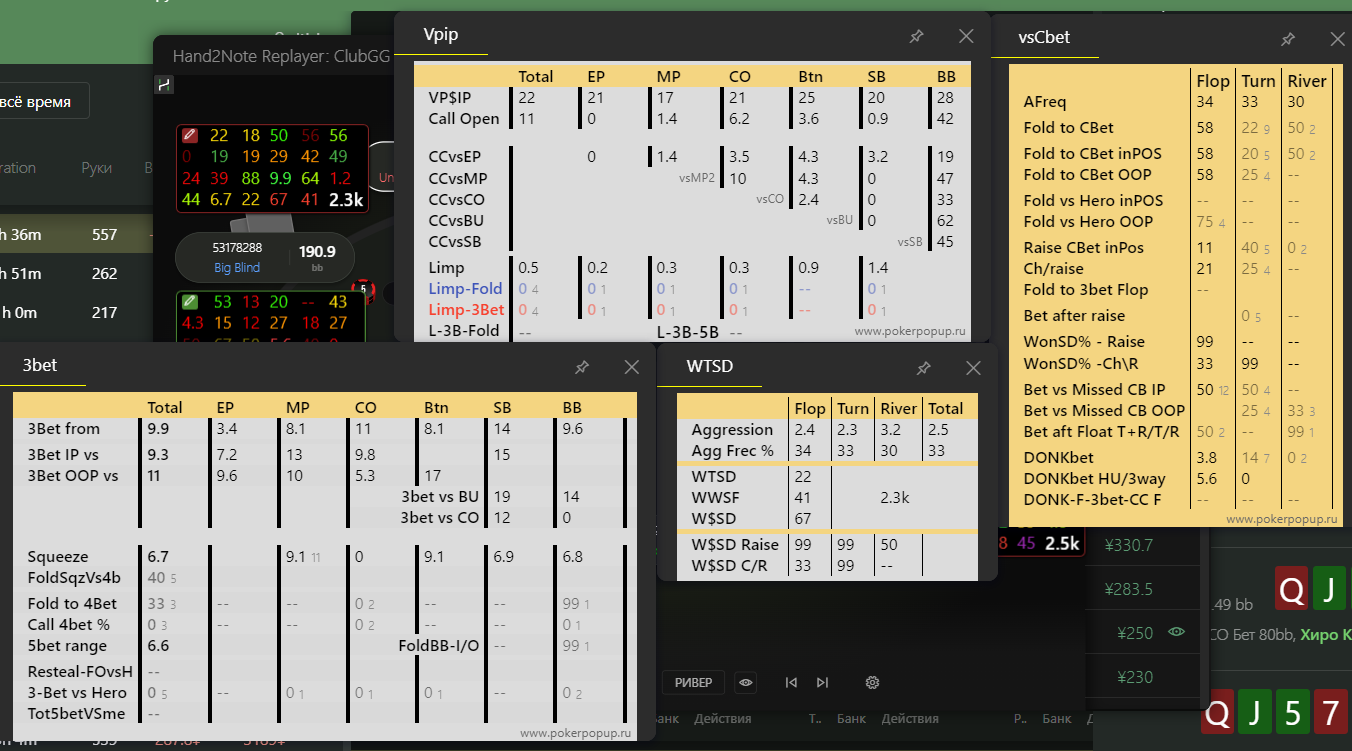
Task: Jump to previous hand in replayer
Action: pos(791,683)
